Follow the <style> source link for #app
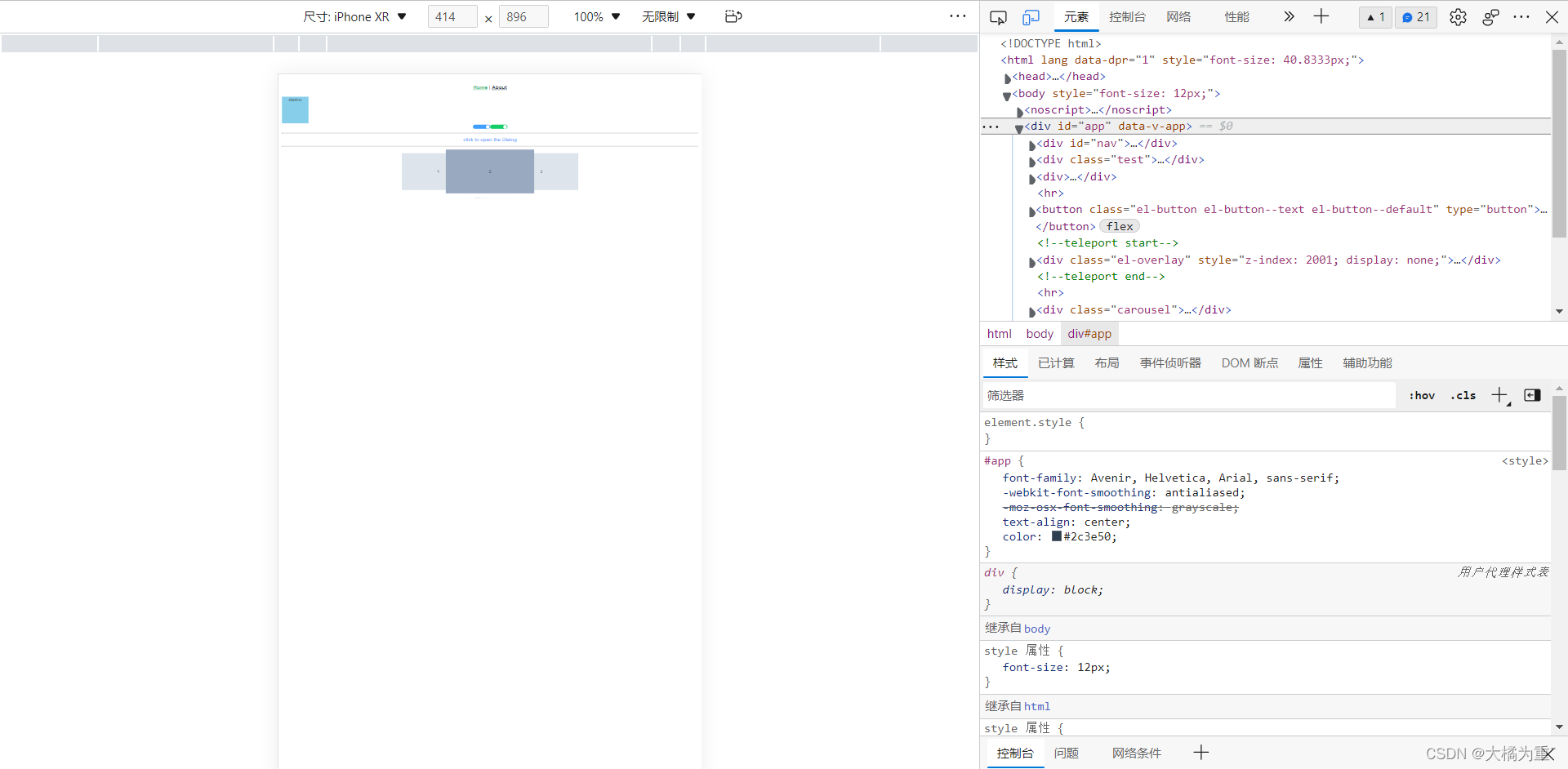Screen dimensions: 1568x769 pos(1525,461)
